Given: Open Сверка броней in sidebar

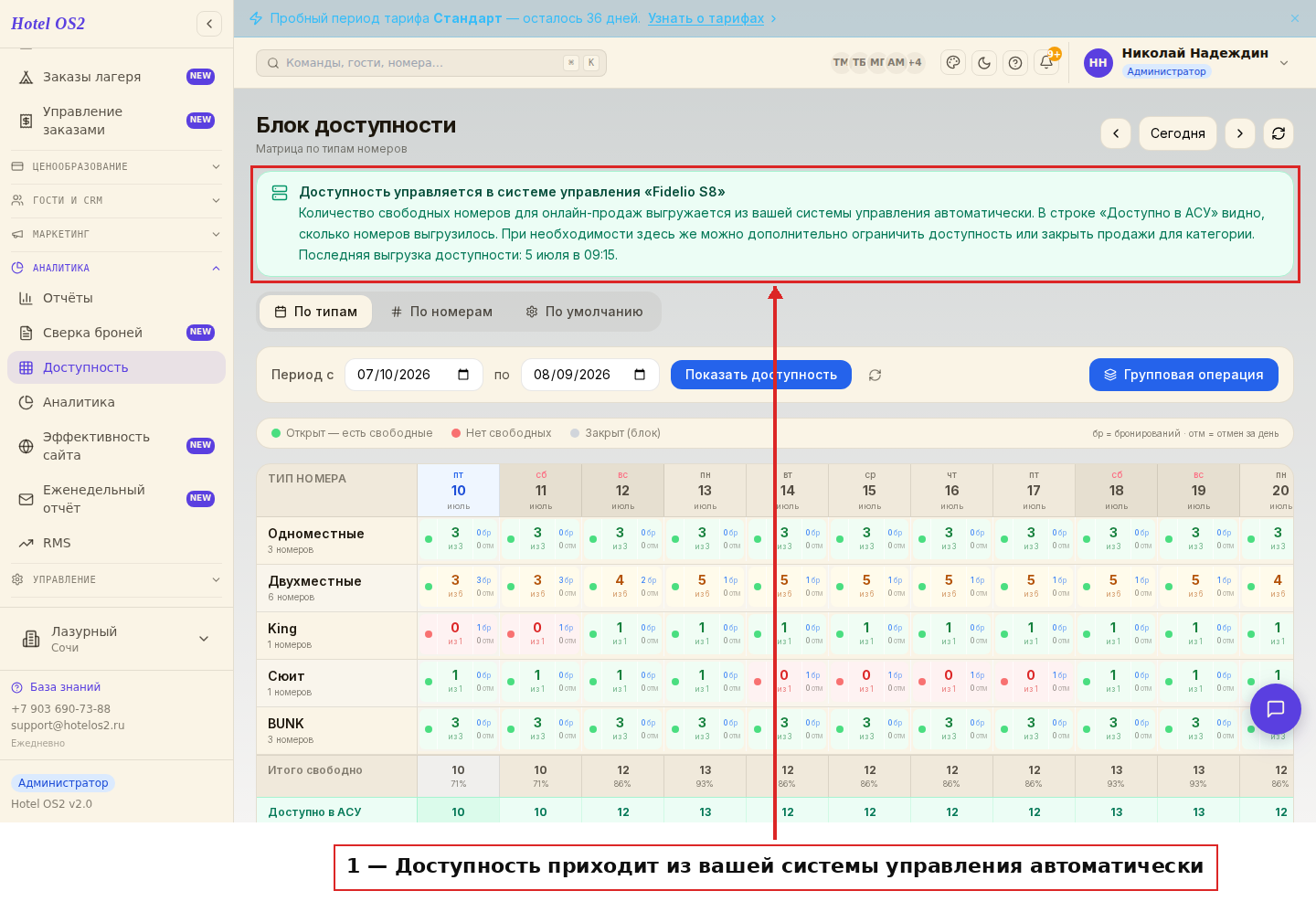Looking at the screenshot, I should tap(116, 333).
